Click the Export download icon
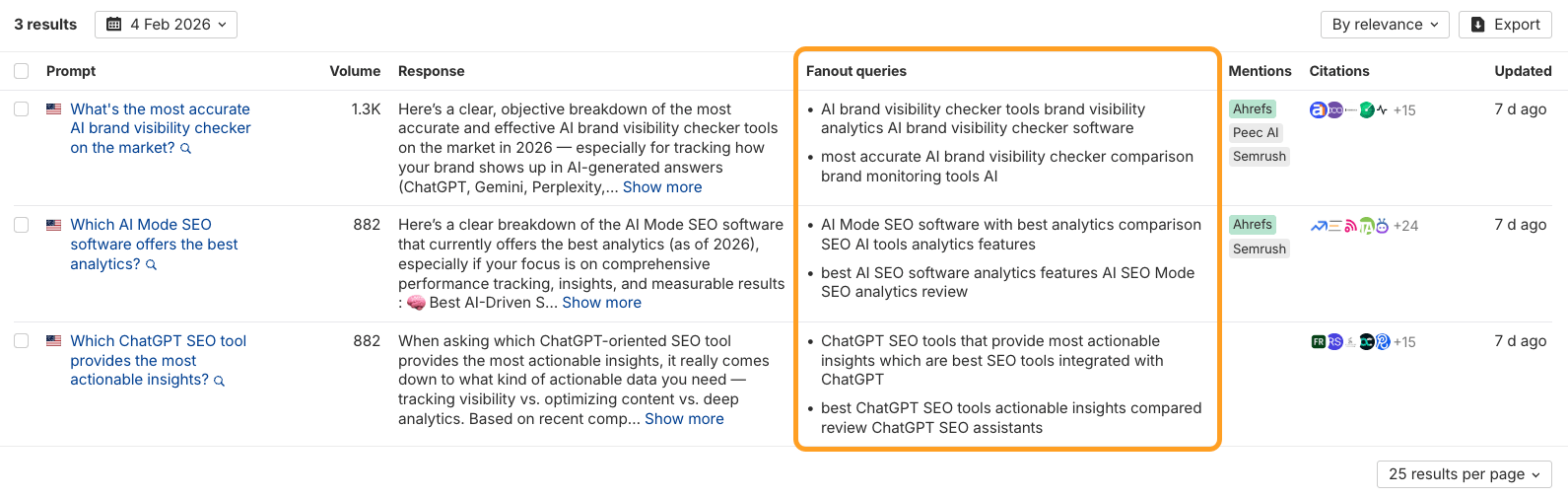Screen dimensions: 1568x498 [x=1478, y=25]
